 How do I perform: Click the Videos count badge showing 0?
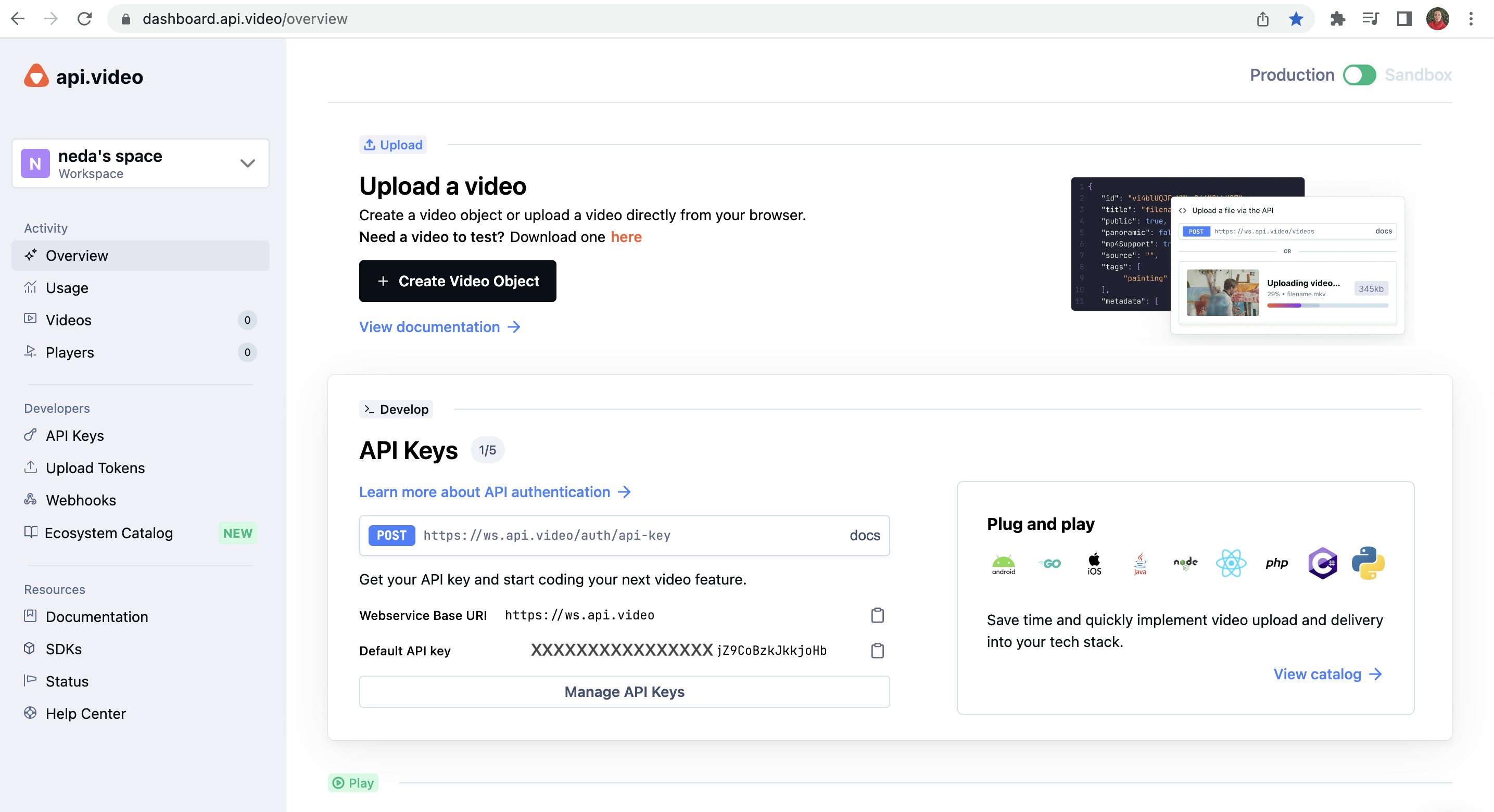tap(247, 320)
